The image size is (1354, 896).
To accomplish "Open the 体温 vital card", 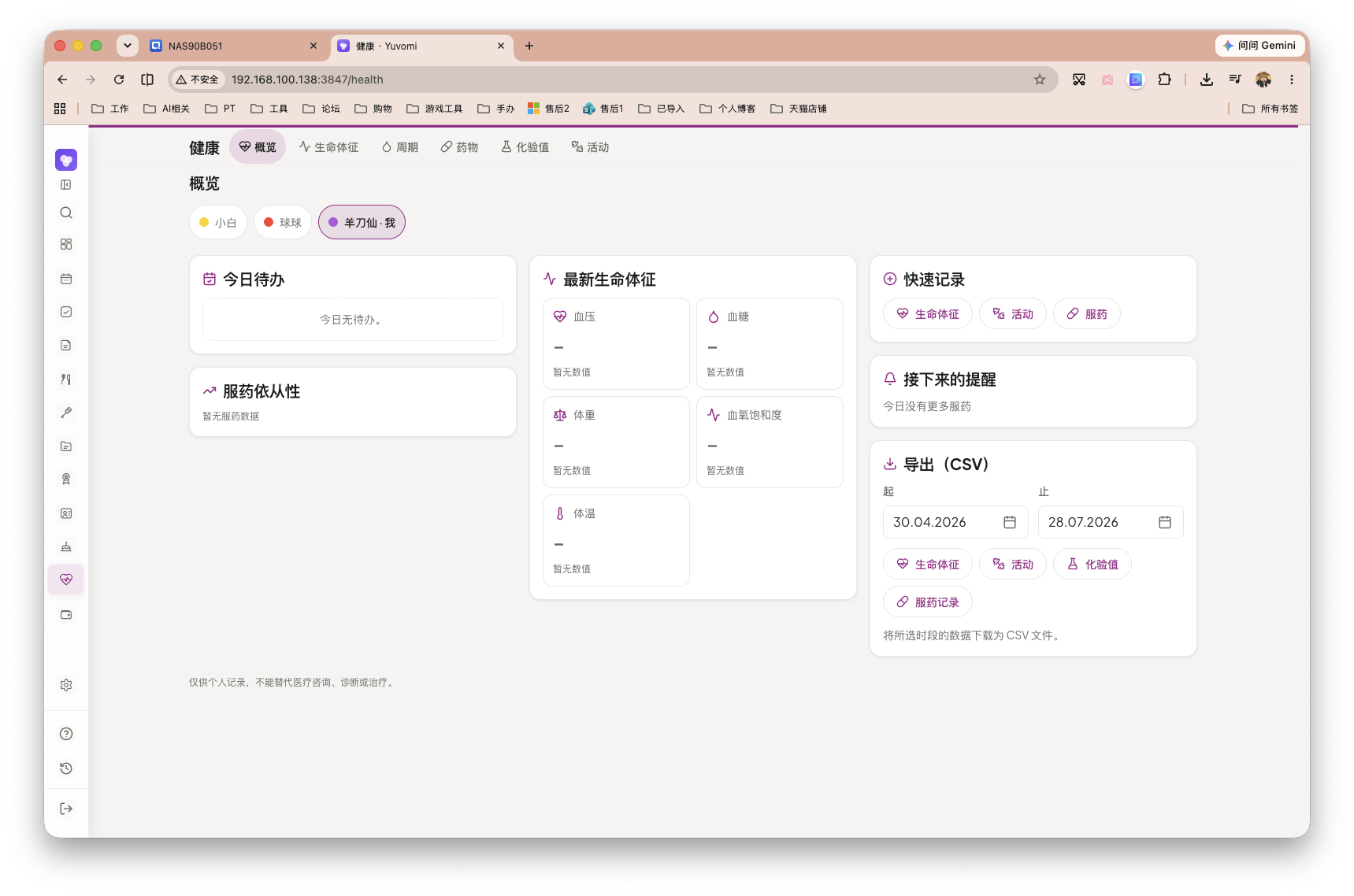I will (616, 540).
